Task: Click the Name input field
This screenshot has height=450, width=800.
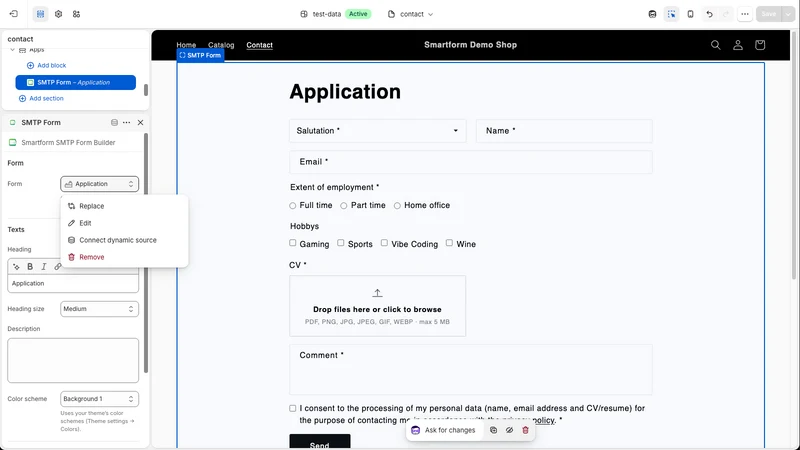Action: coord(564,131)
